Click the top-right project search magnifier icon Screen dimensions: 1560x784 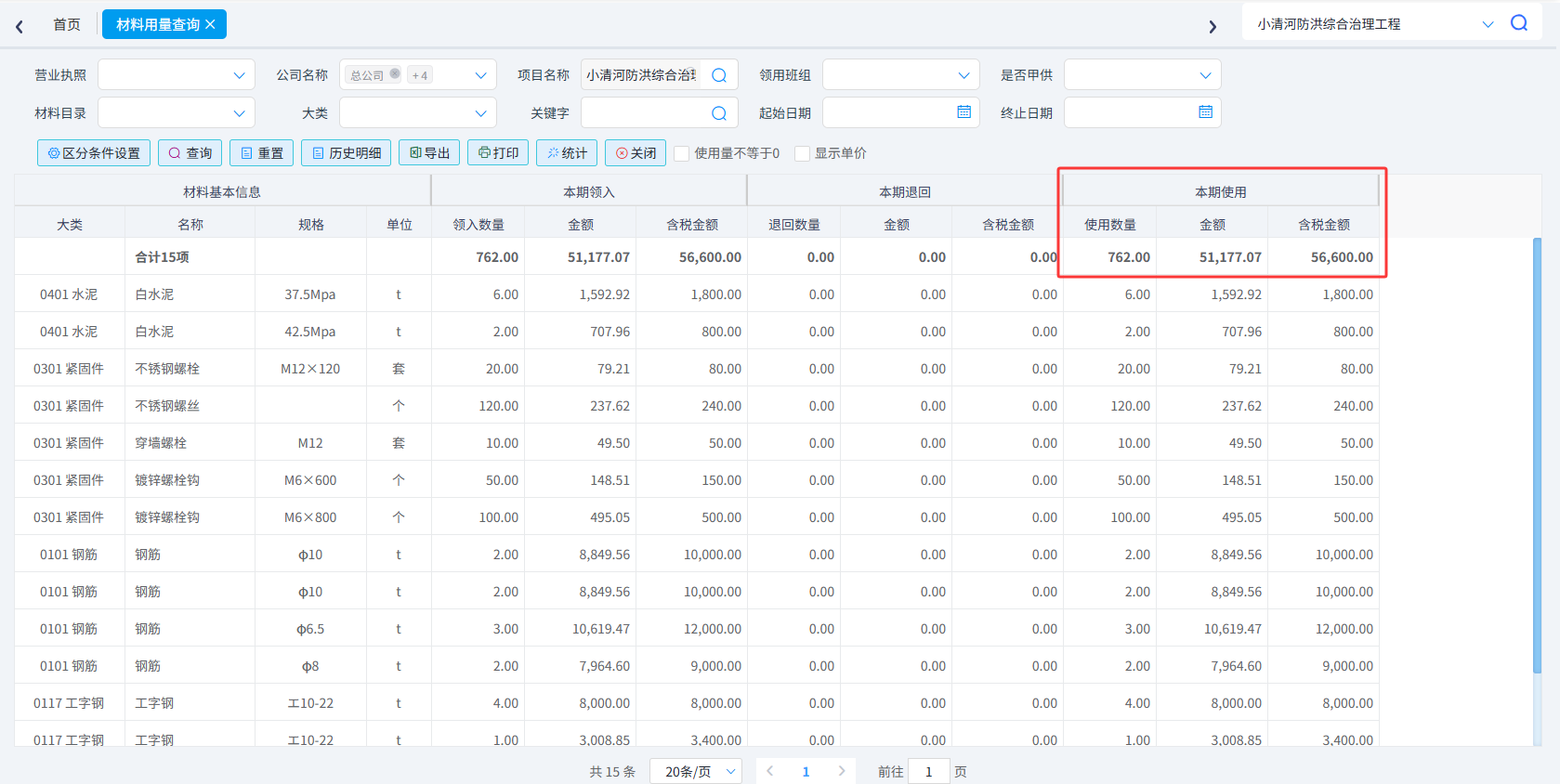tap(1519, 23)
